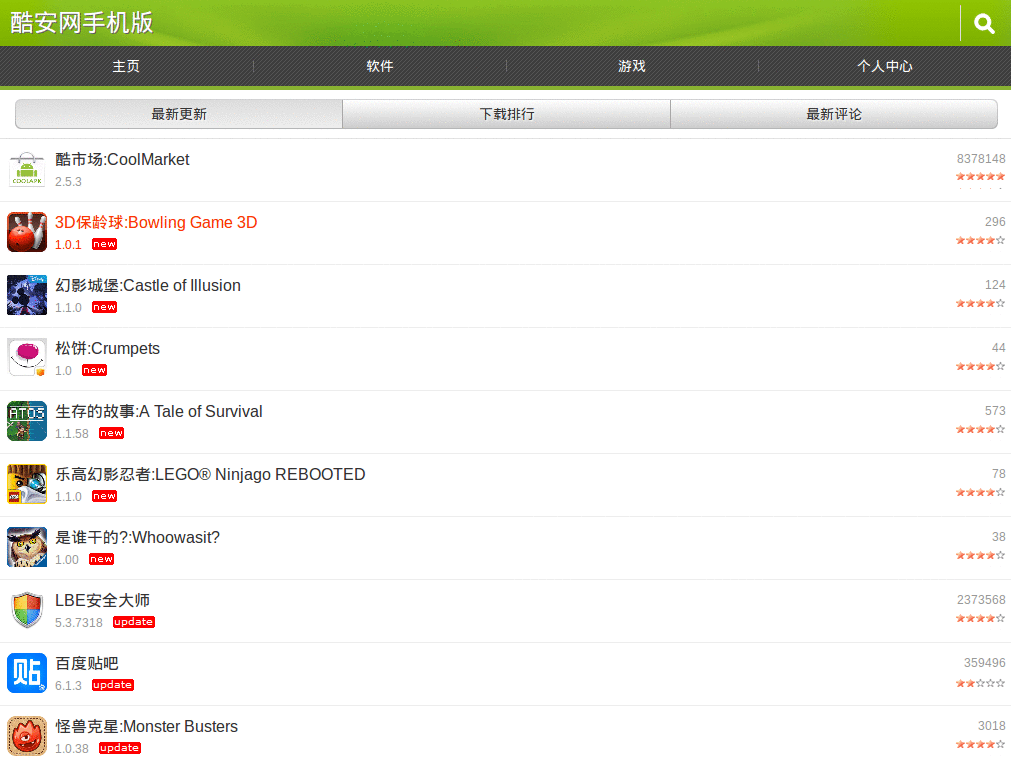Open the 个人中心 nav tab

click(885, 66)
